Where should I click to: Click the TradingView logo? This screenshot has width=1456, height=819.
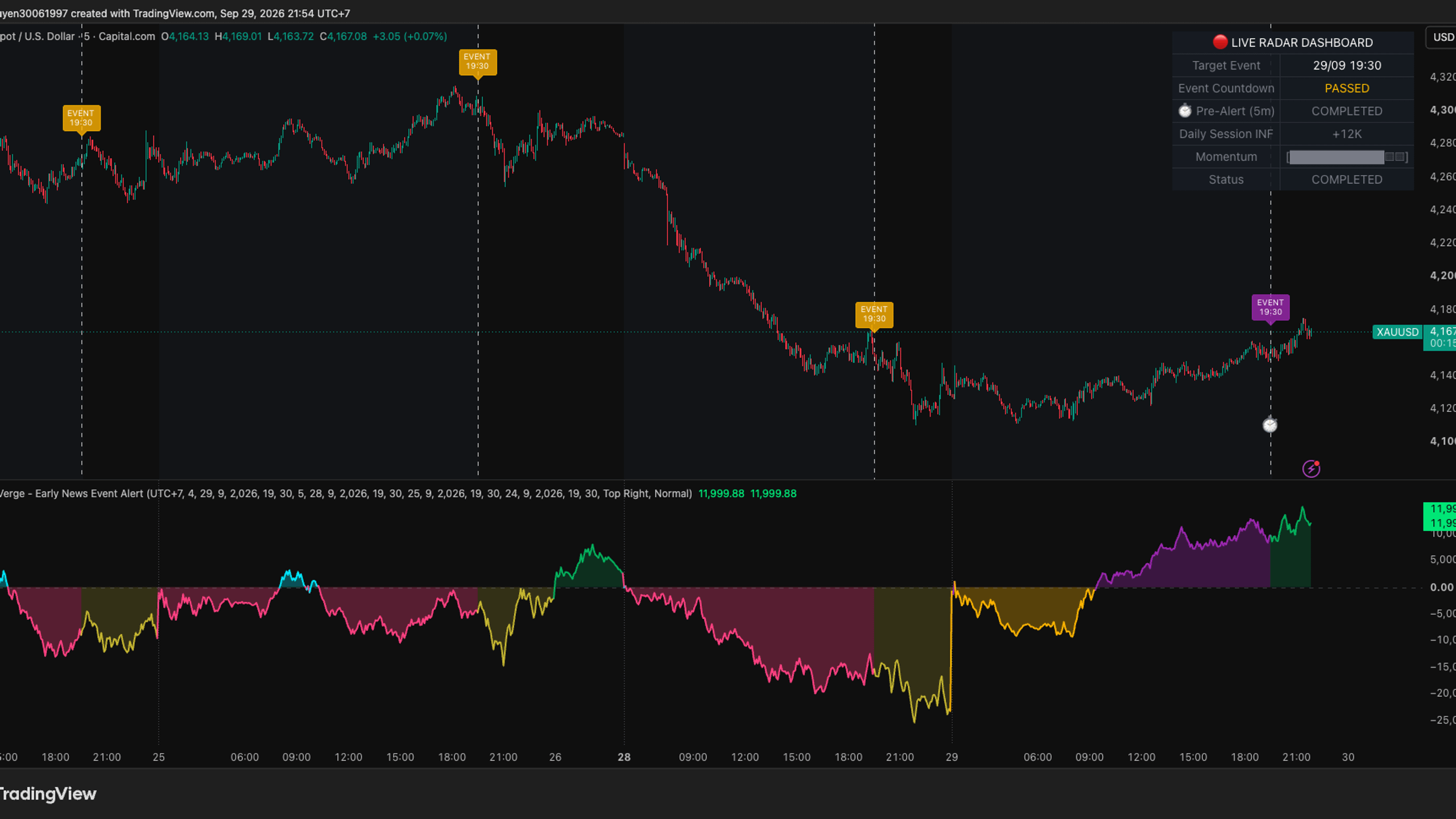tap(48, 794)
